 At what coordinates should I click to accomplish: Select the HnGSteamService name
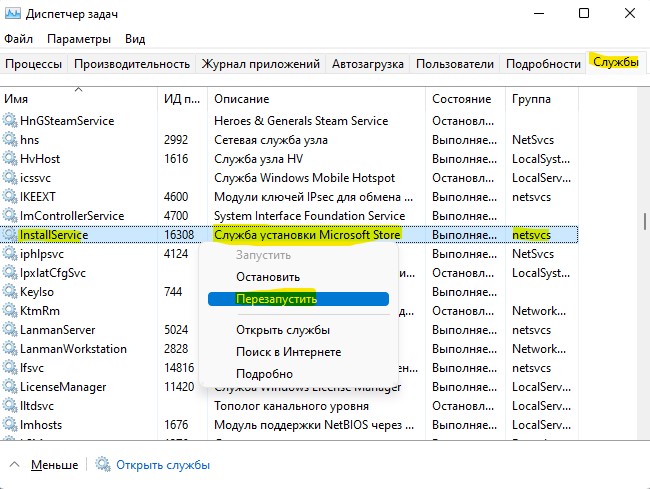pyautogui.click(x=67, y=121)
